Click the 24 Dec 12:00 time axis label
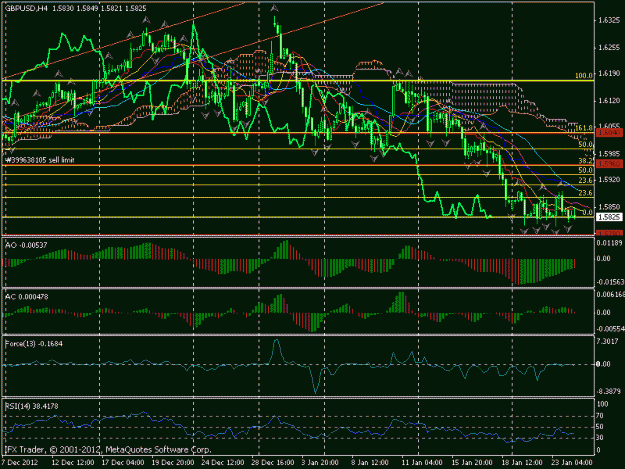This screenshot has height=469, width=625. tap(222, 463)
